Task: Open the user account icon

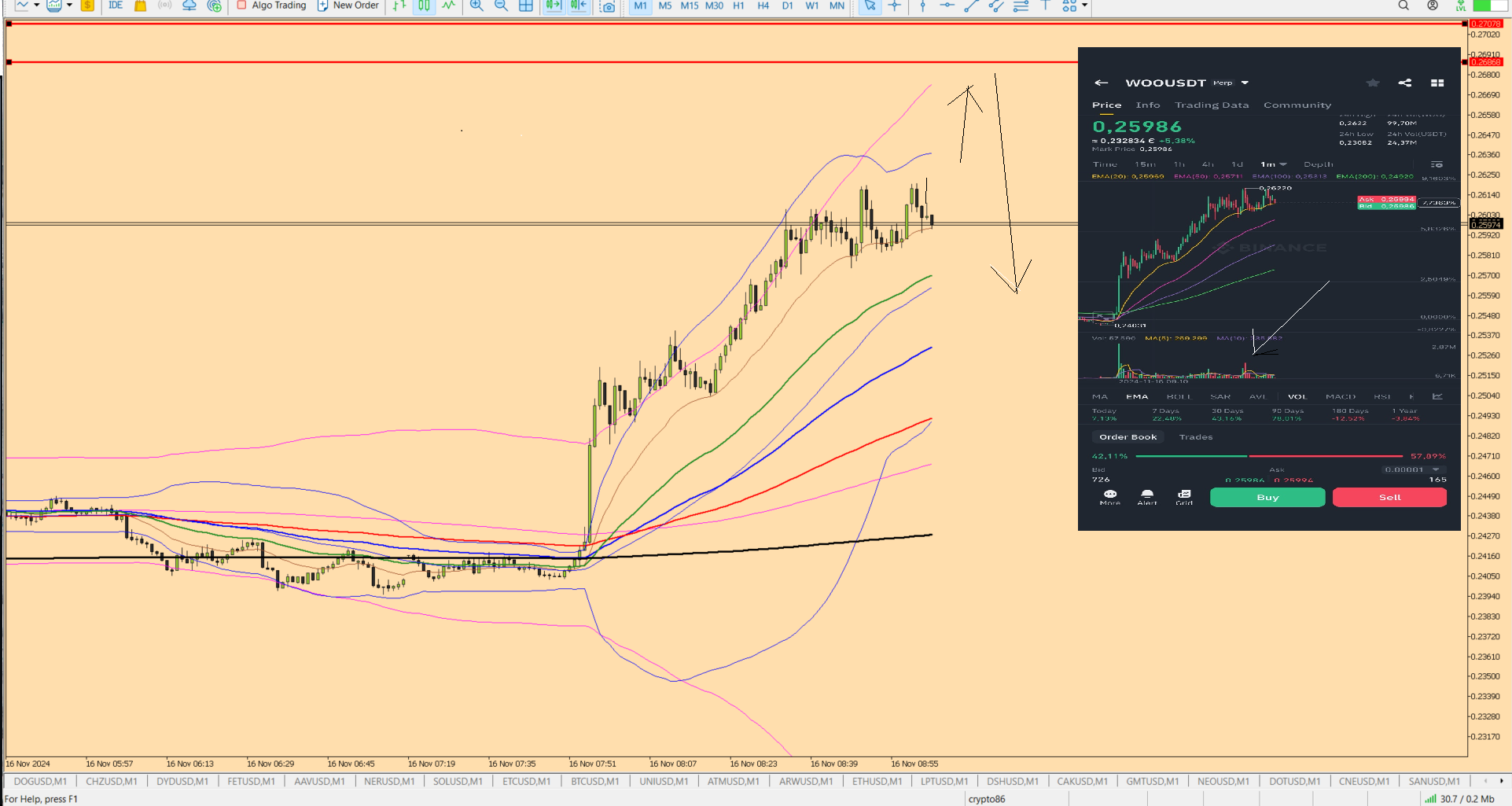Action: click(x=1433, y=6)
